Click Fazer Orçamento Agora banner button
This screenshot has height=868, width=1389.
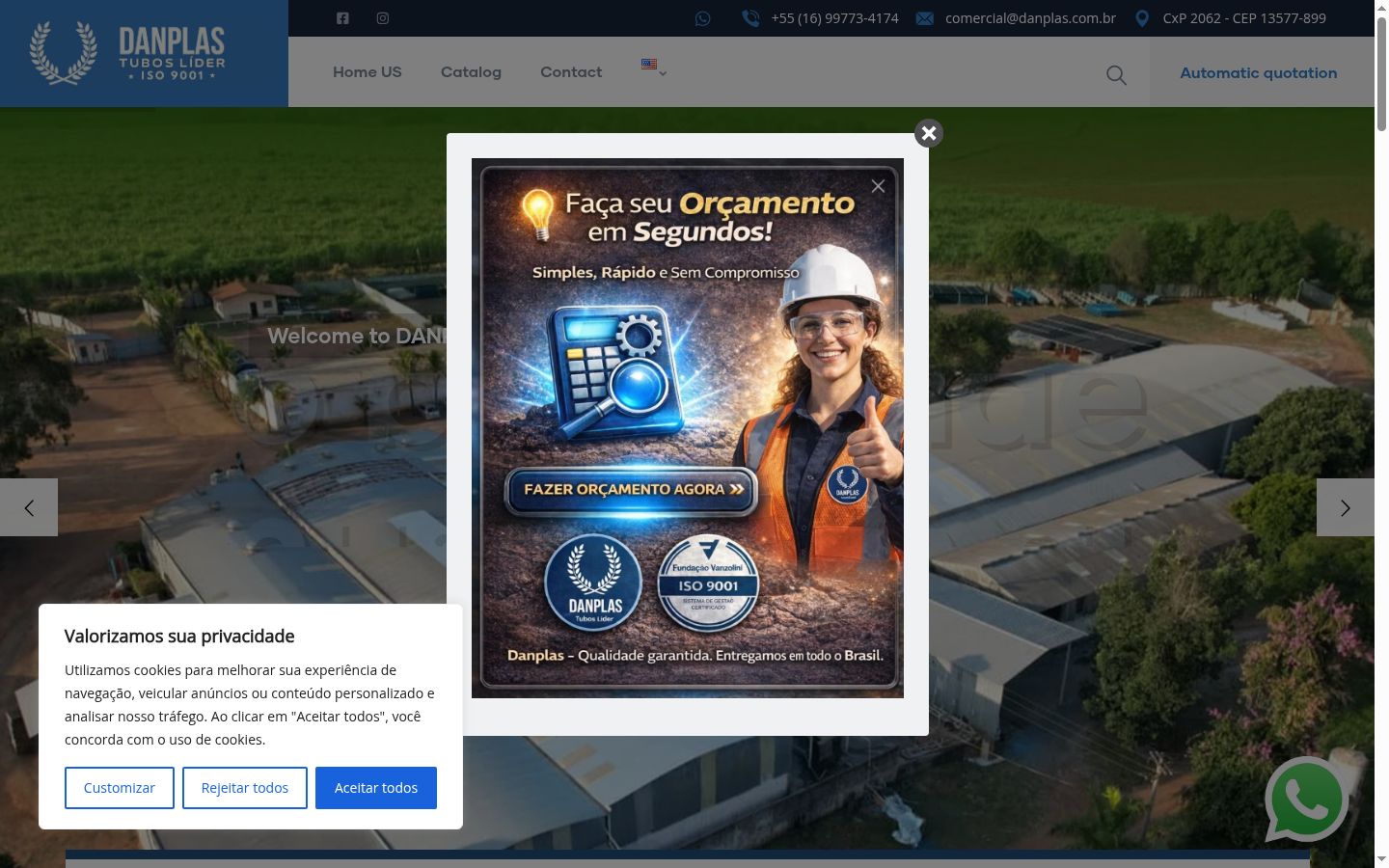point(632,490)
